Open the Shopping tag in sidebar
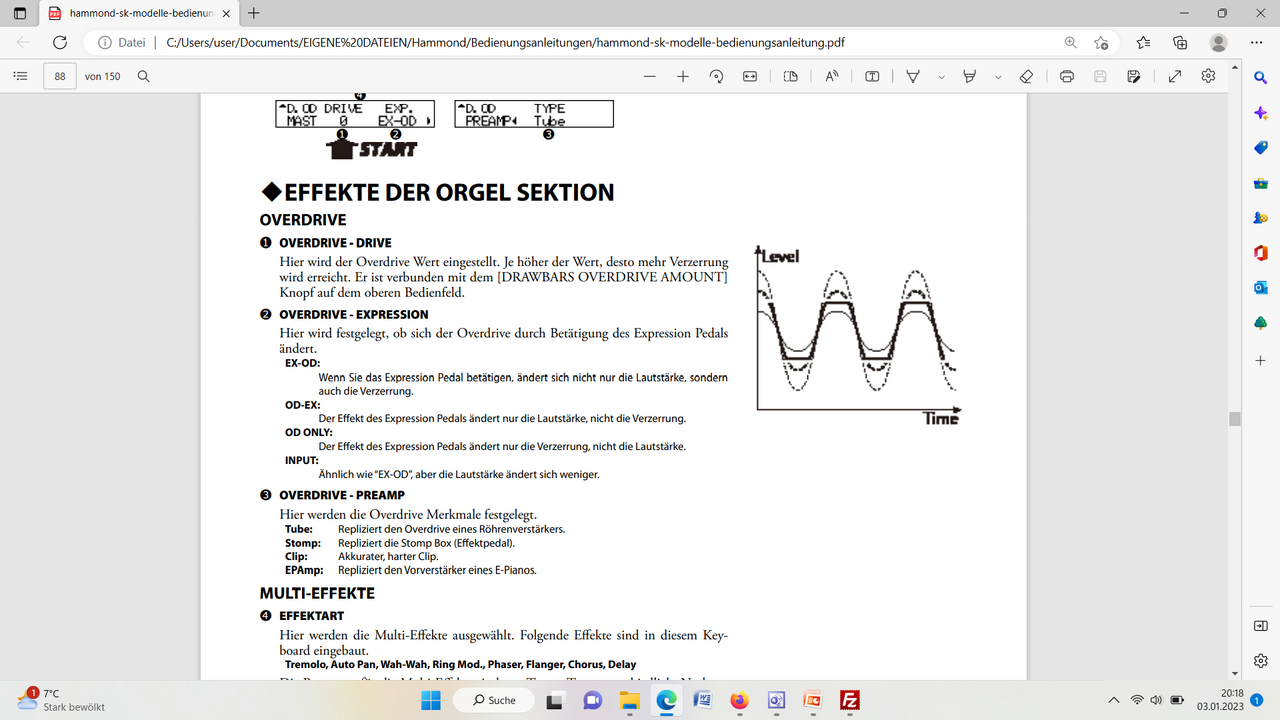 click(x=1261, y=148)
